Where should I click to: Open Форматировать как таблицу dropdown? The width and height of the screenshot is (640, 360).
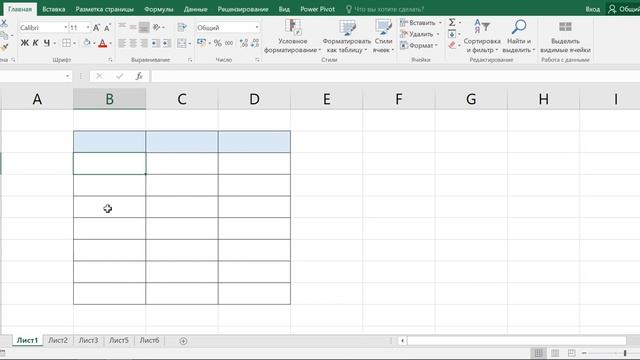[x=347, y=36]
